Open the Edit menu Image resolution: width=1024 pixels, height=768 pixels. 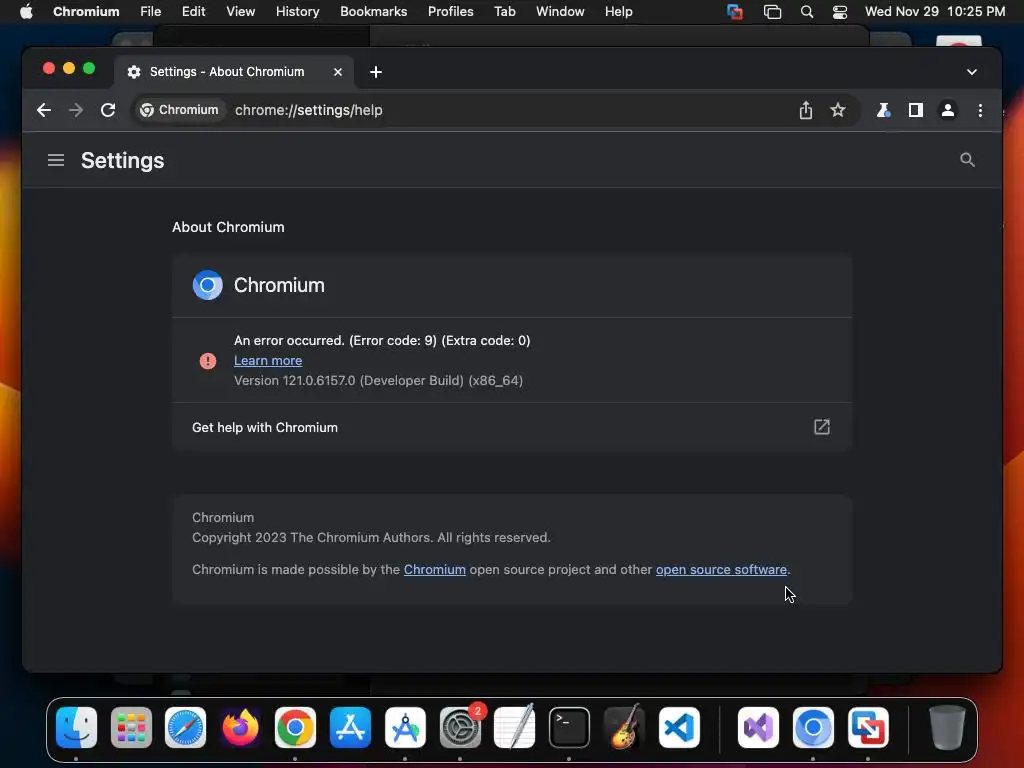193,12
